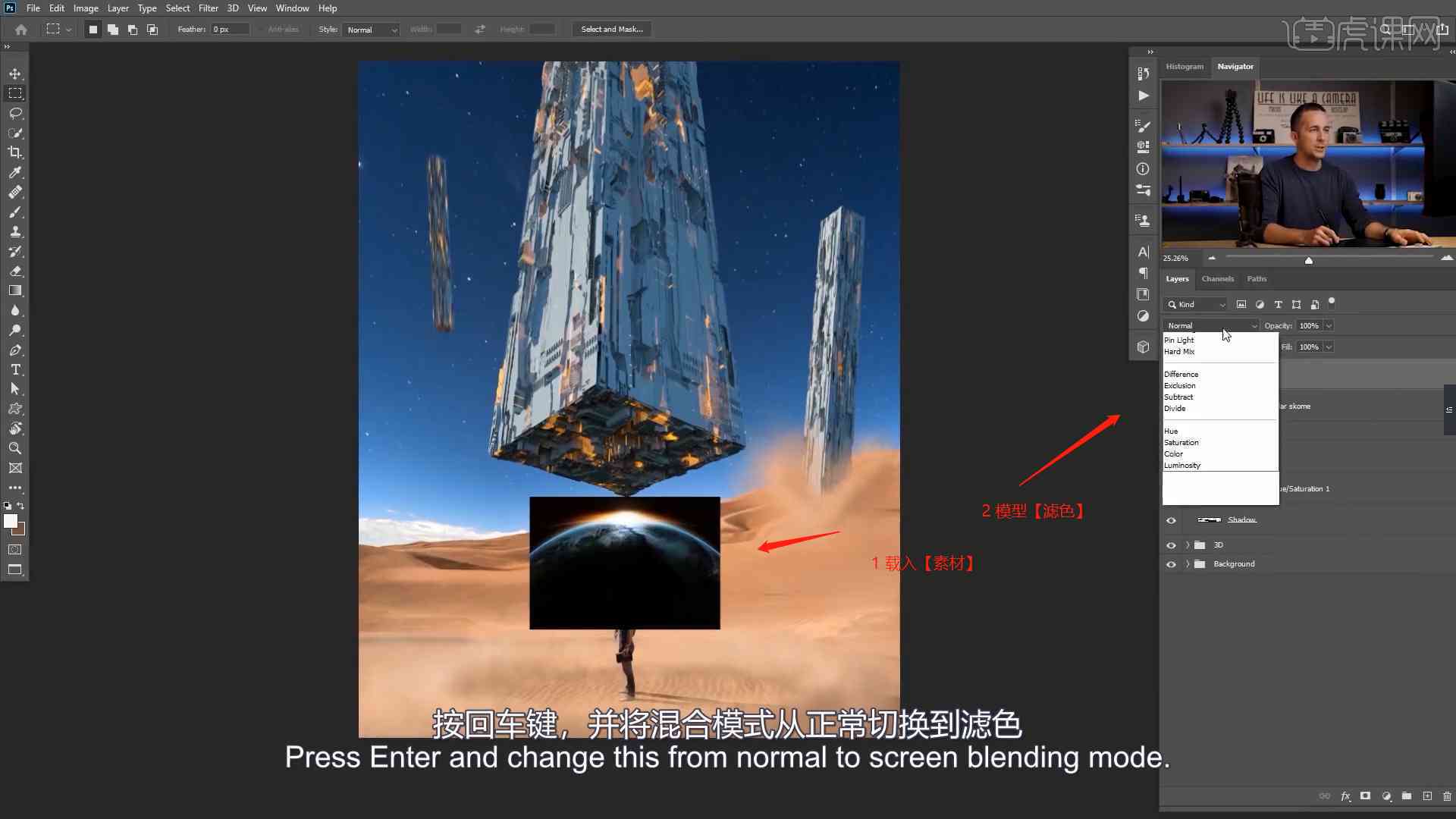Select the Brush tool
1456x819 pixels.
pyautogui.click(x=15, y=212)
